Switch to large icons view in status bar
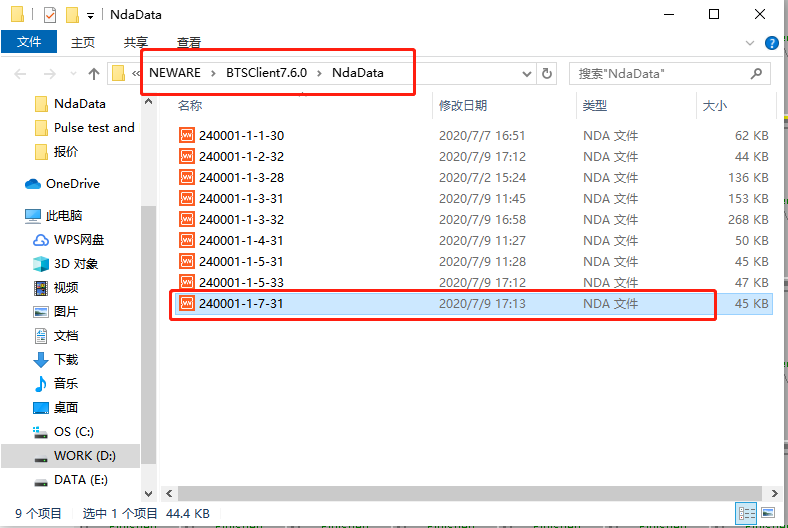The image size is (788, 528). pyautogui.click(x=767, y=513)
